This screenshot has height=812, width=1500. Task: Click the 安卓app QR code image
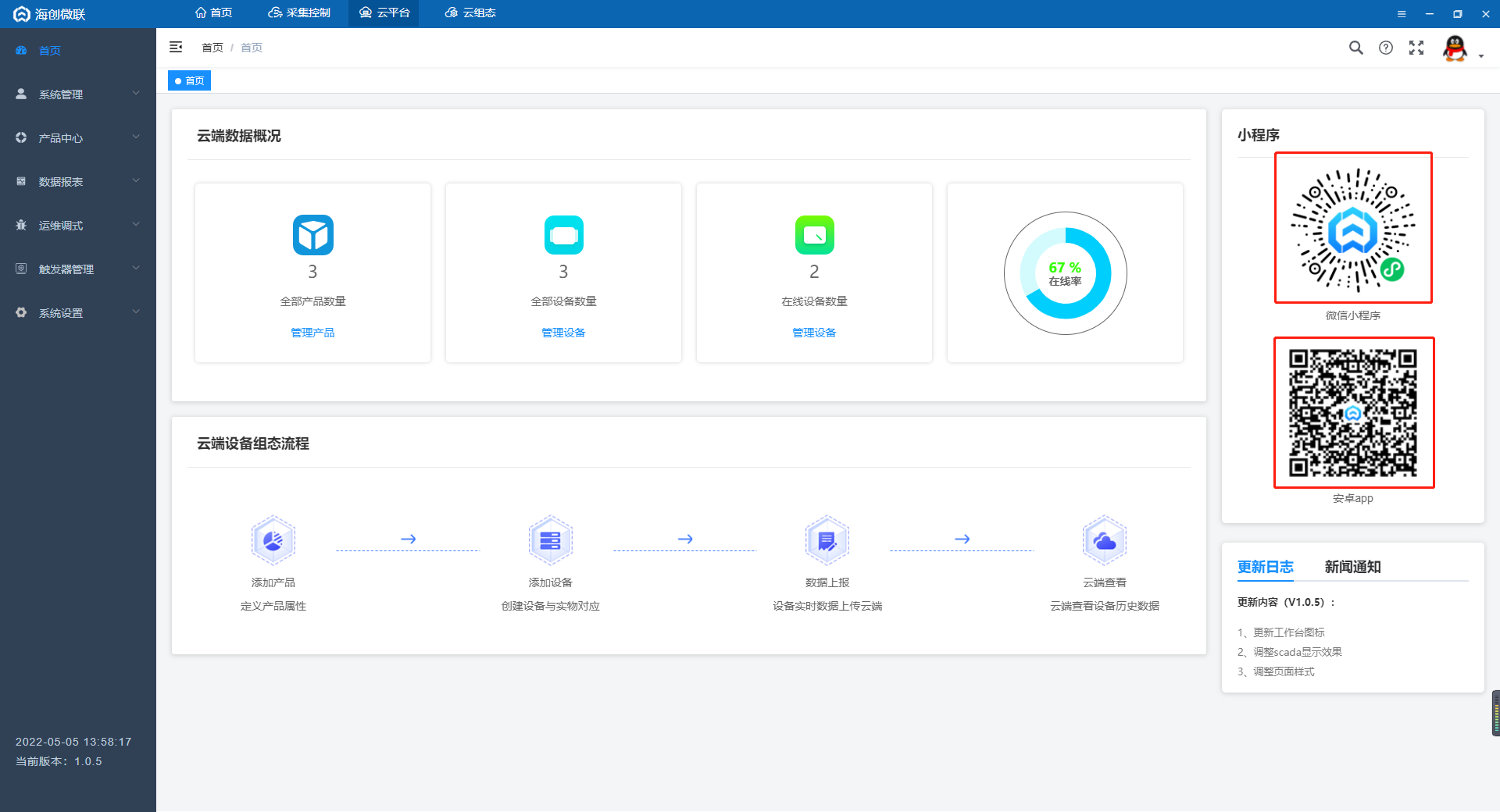click(1354, 412)
